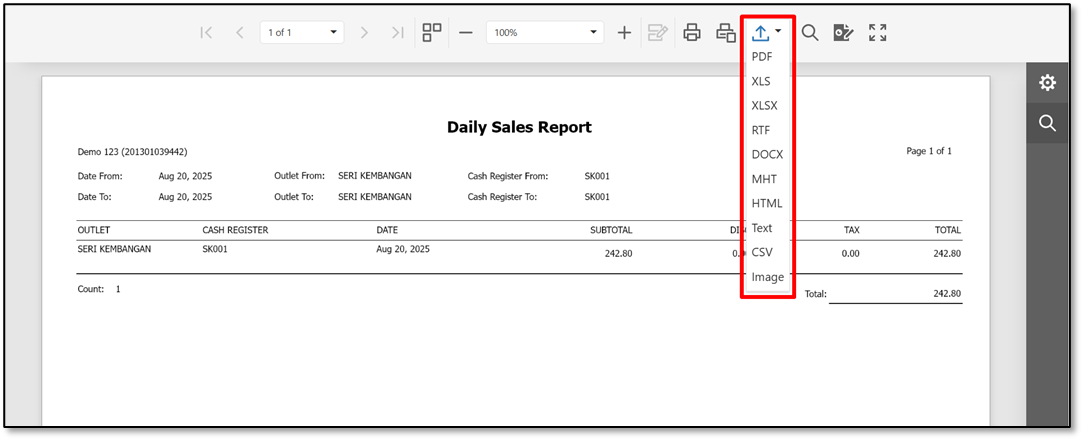Open search tab in side panel
The width and height of the screenshot is (1084, 440).
(1047, 123)
